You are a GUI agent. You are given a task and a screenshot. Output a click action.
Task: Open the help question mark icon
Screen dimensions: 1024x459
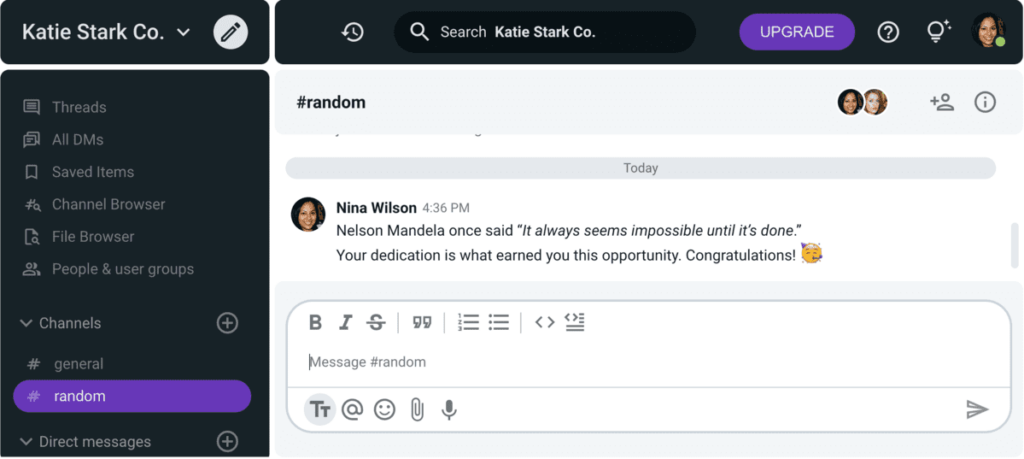click(x=888, y=32)
